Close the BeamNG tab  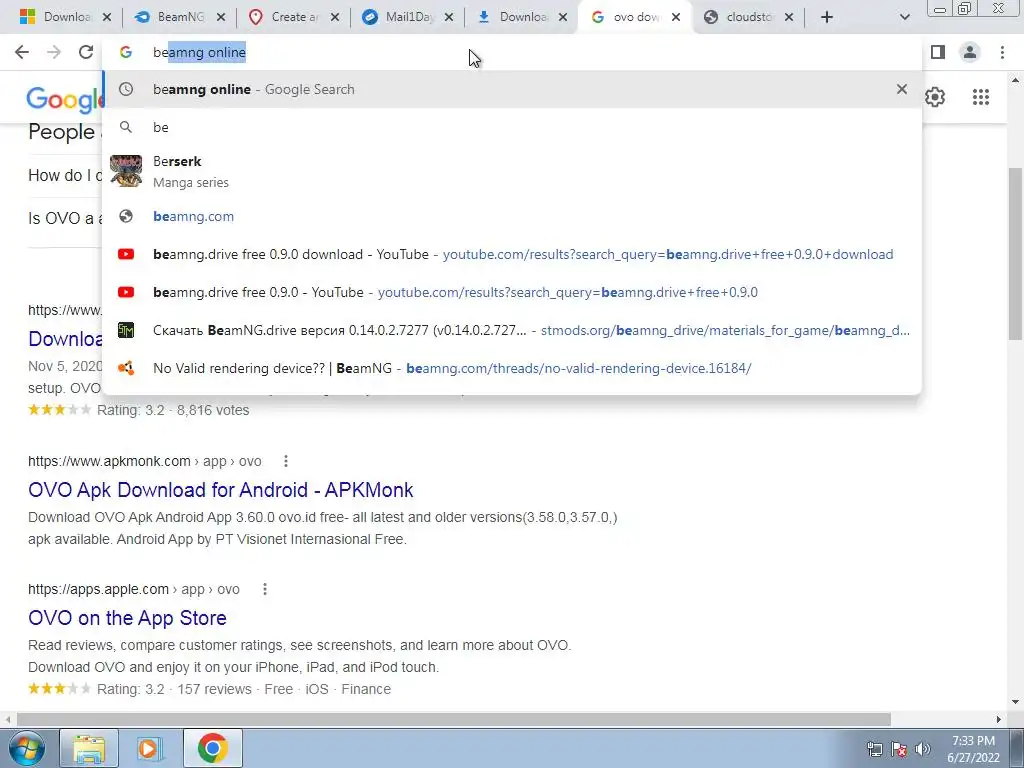coord(221,17)
